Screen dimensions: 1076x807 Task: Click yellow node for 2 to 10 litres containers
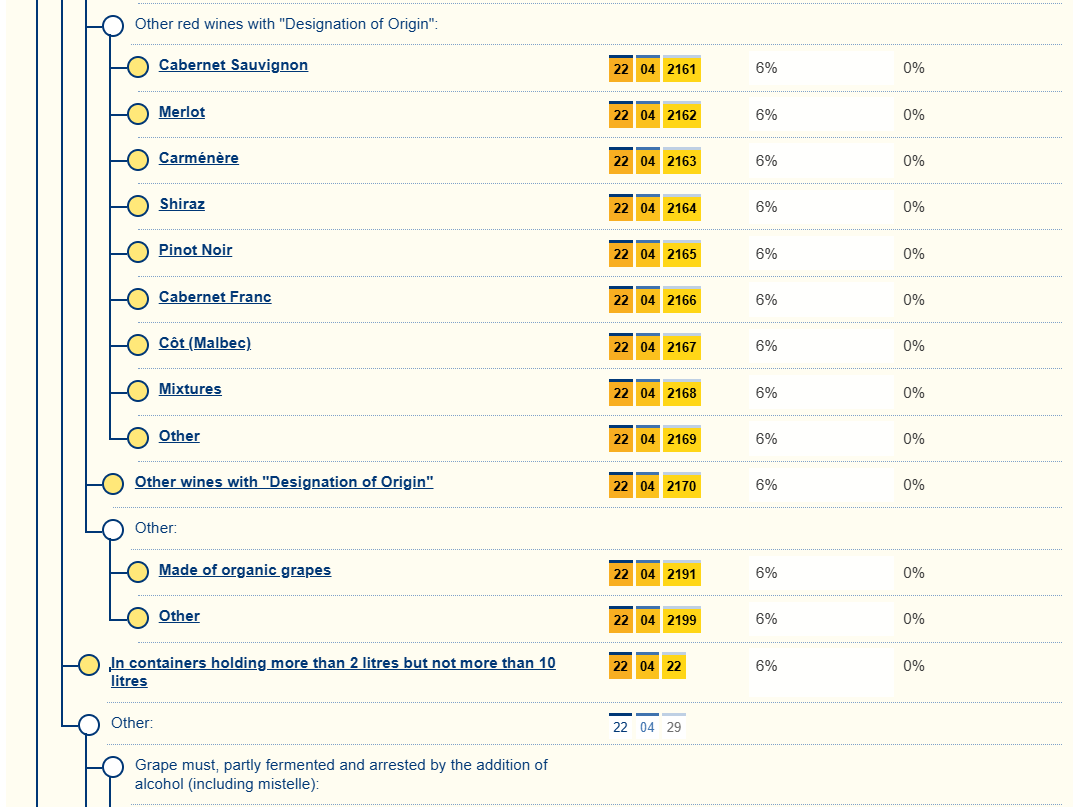pos(89,665)
